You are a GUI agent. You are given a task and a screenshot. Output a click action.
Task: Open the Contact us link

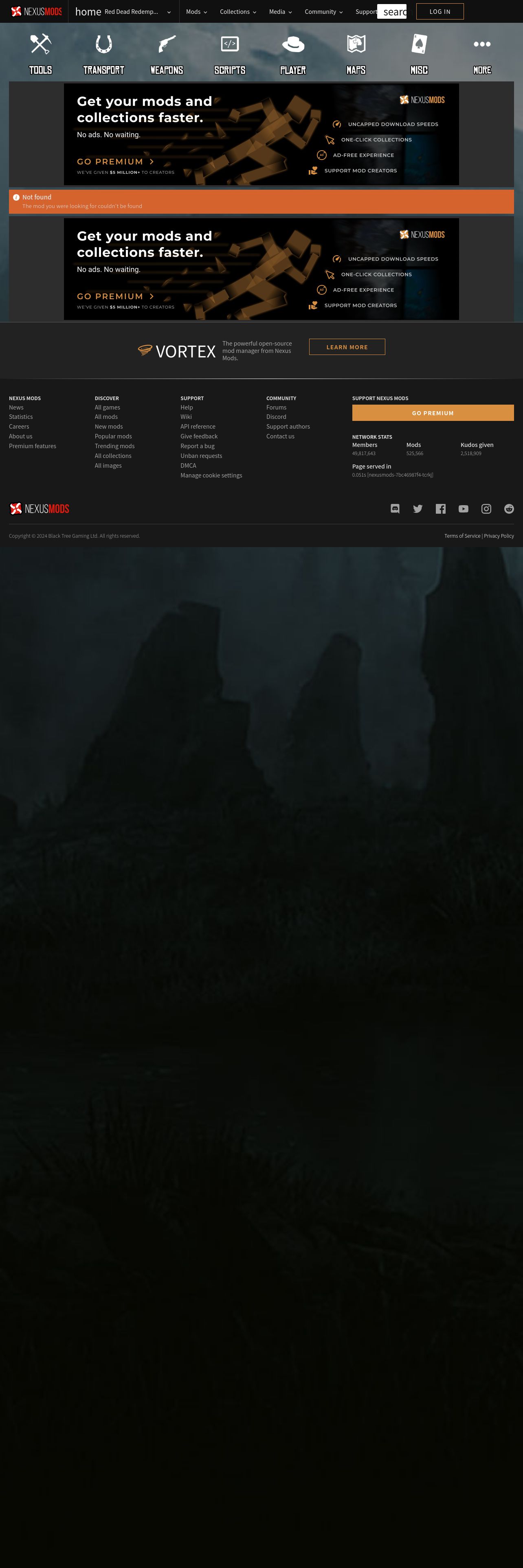click(280, 436)
